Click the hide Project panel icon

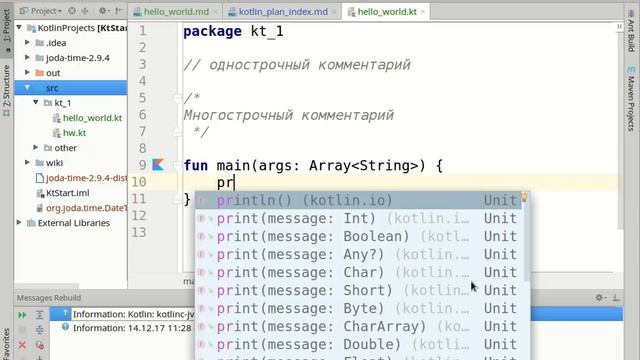119,11
